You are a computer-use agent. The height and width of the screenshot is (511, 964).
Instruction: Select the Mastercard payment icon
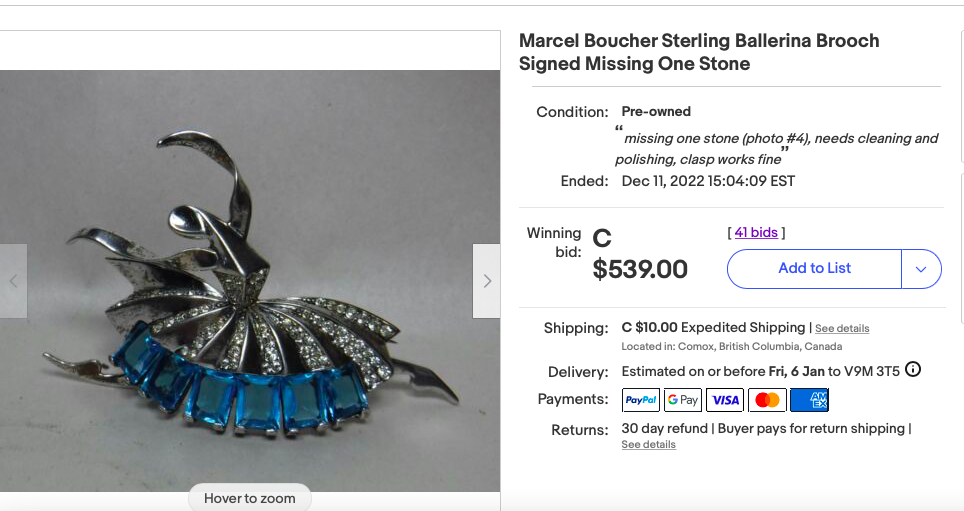(767, 400)
